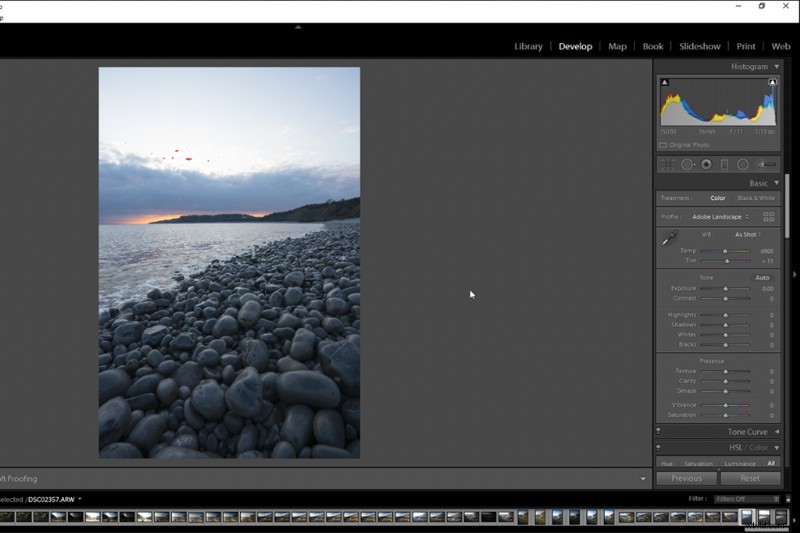This screenshot has height=533, width=800.
Task: Toggle highlight clipping indicator in histogram
Action: pyautogui.click(x=772, y=82)
